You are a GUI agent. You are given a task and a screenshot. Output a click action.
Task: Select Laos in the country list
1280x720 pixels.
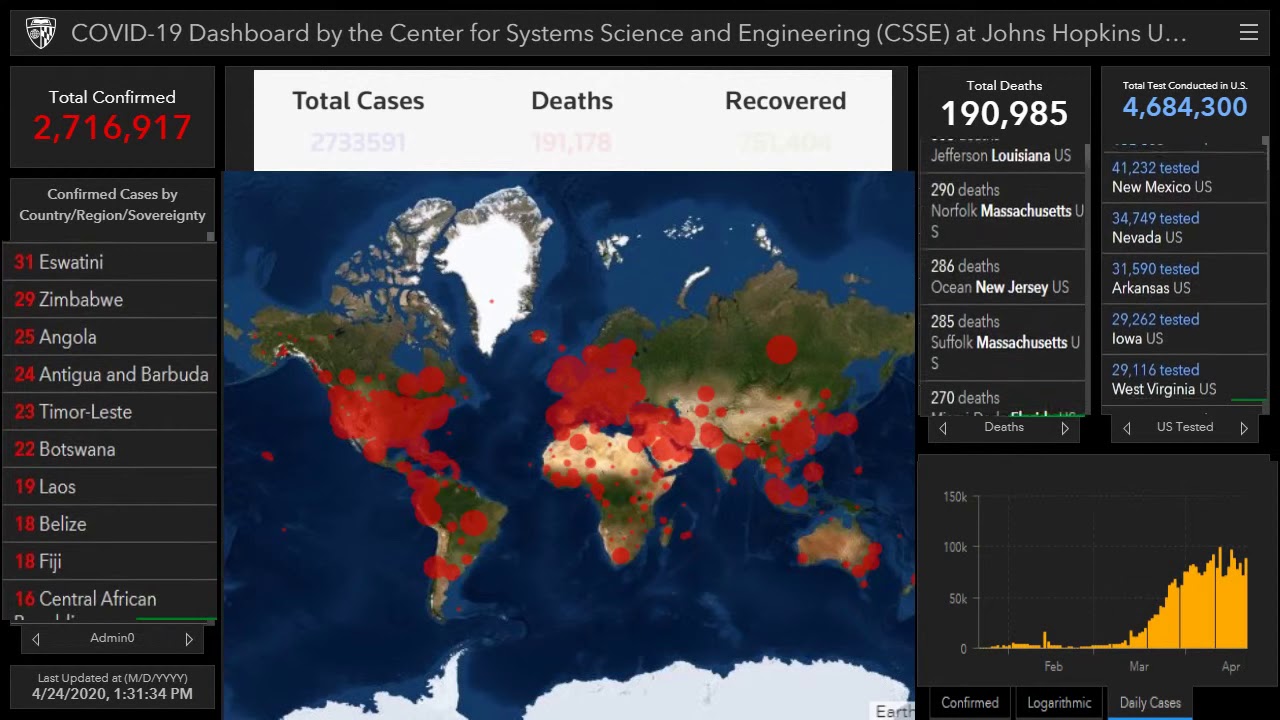point(110,487)
